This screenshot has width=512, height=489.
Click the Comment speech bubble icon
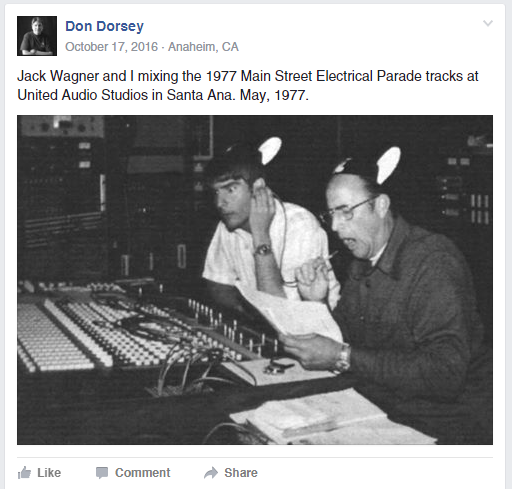coord(102,473)
